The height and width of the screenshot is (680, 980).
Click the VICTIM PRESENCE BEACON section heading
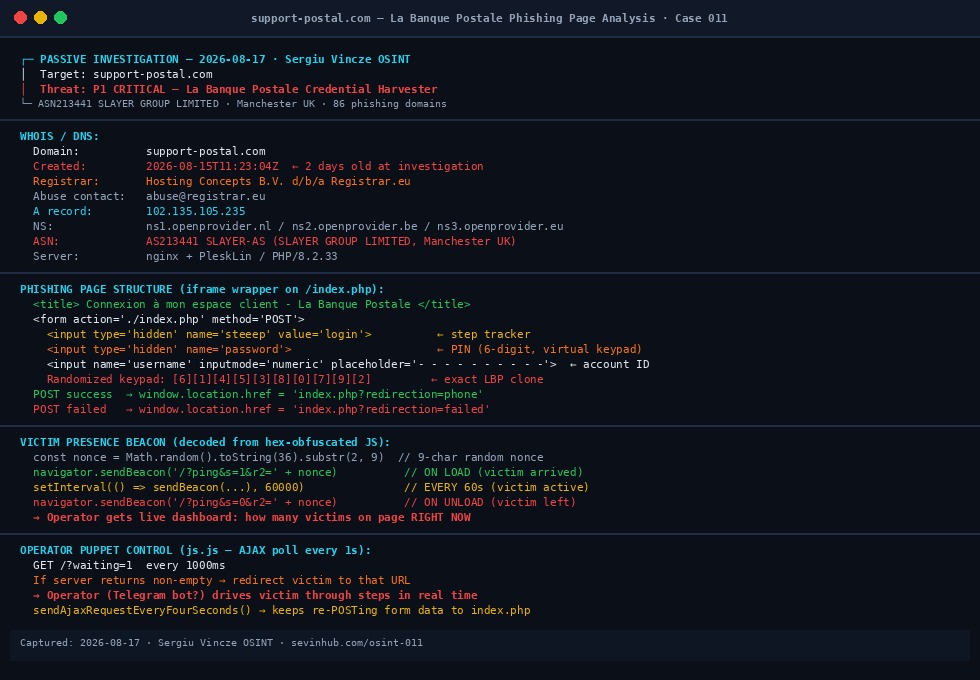click(205, 442)
